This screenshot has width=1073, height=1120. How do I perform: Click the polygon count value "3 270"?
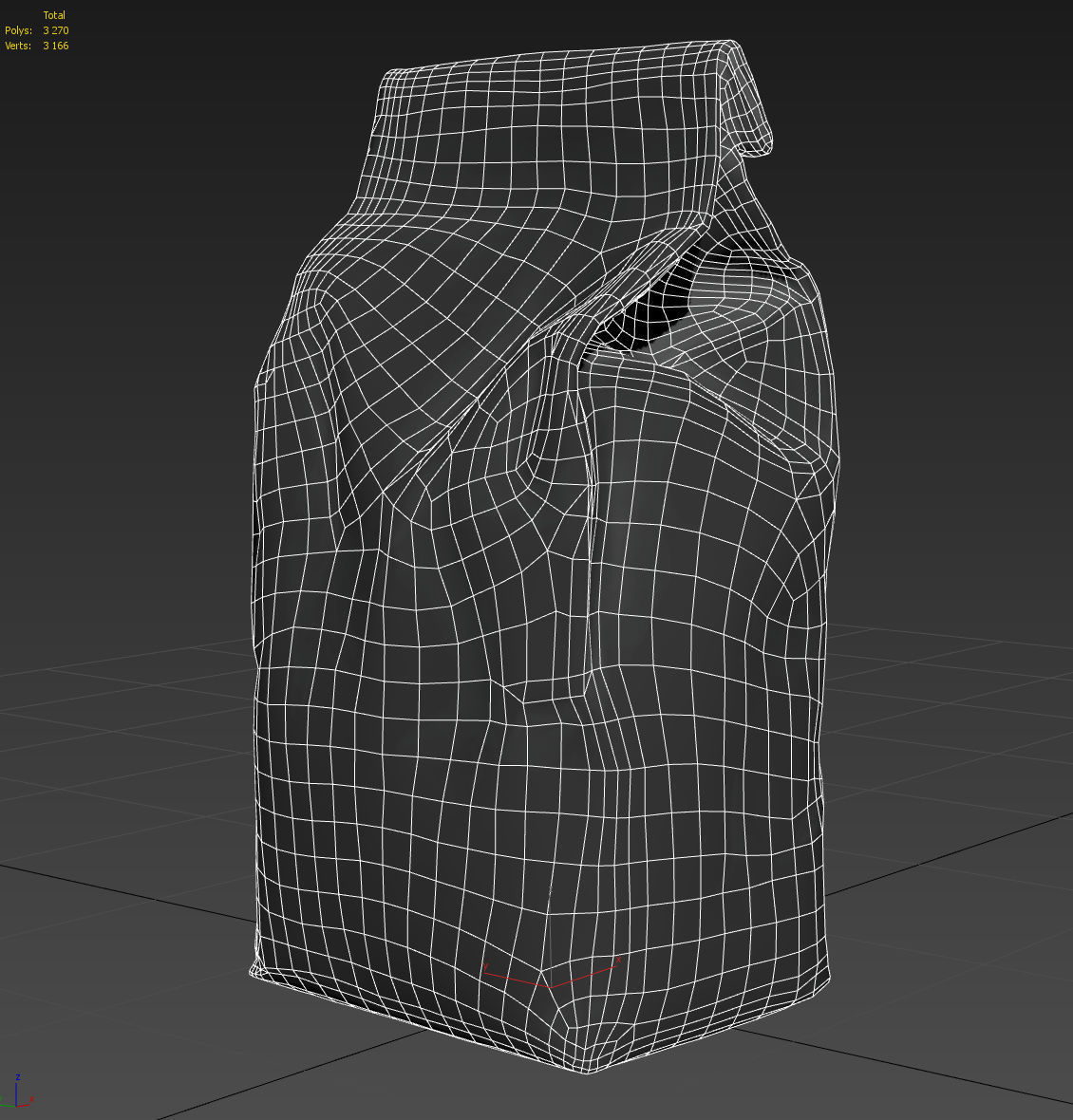[56, 30]
